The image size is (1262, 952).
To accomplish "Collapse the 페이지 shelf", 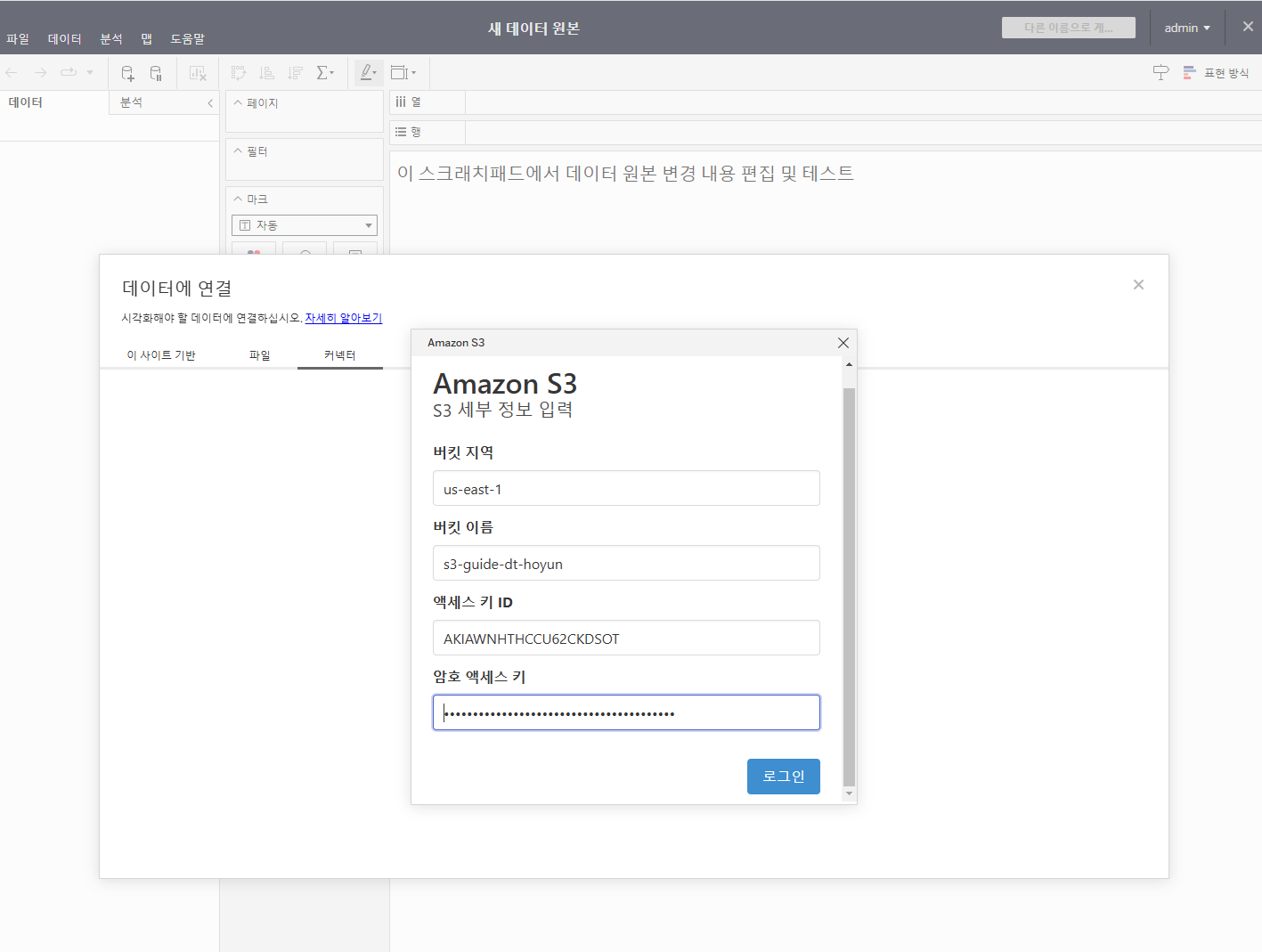I will pos(238,103).
